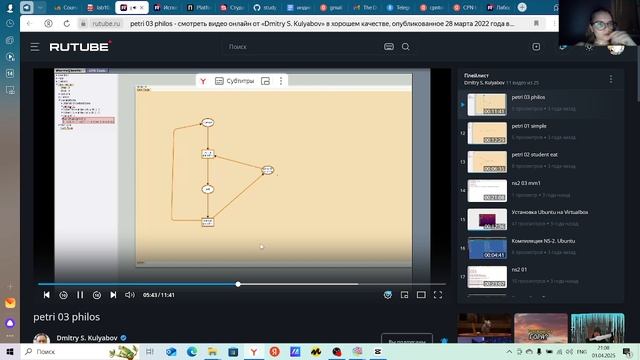The height and width of the screenshot is (360, 640).
Task: Skip forward ten seconds in the video
Action: pyautogui.click(x=97, y=295)
